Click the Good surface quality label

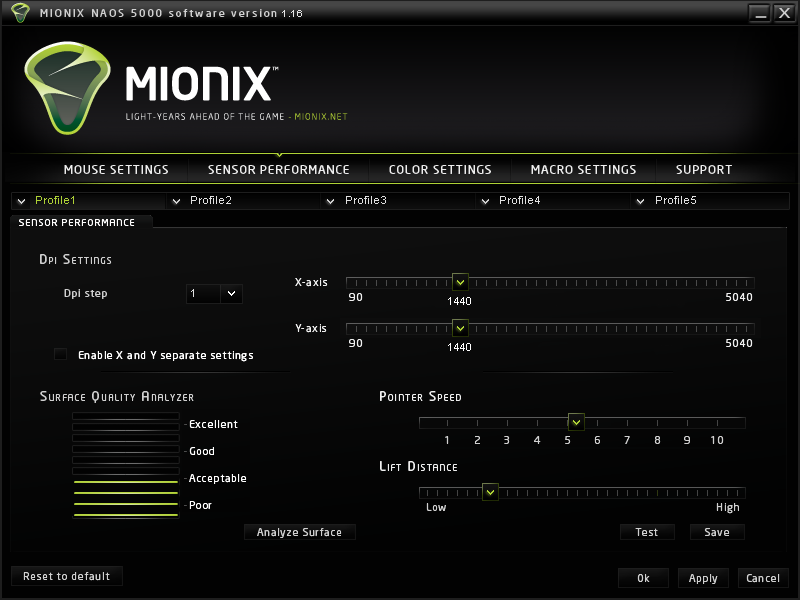coord(202,451)
